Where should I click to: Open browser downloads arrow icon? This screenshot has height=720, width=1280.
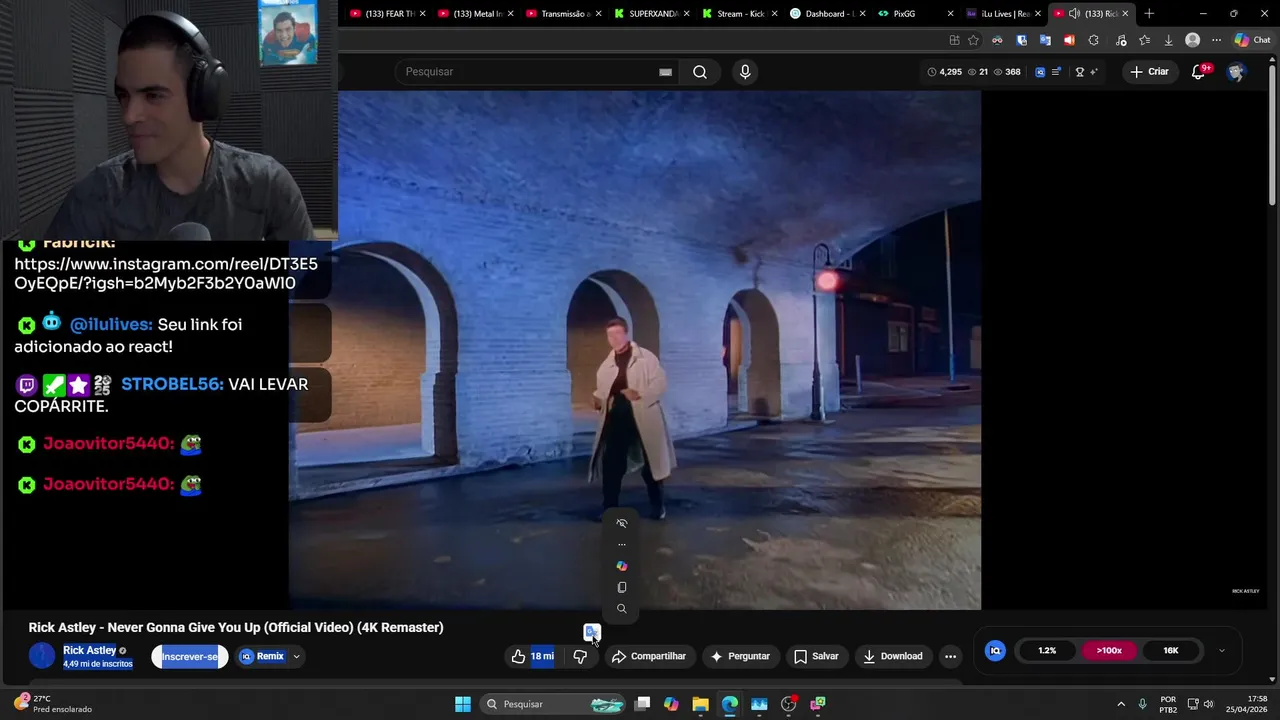[1168, 40]
